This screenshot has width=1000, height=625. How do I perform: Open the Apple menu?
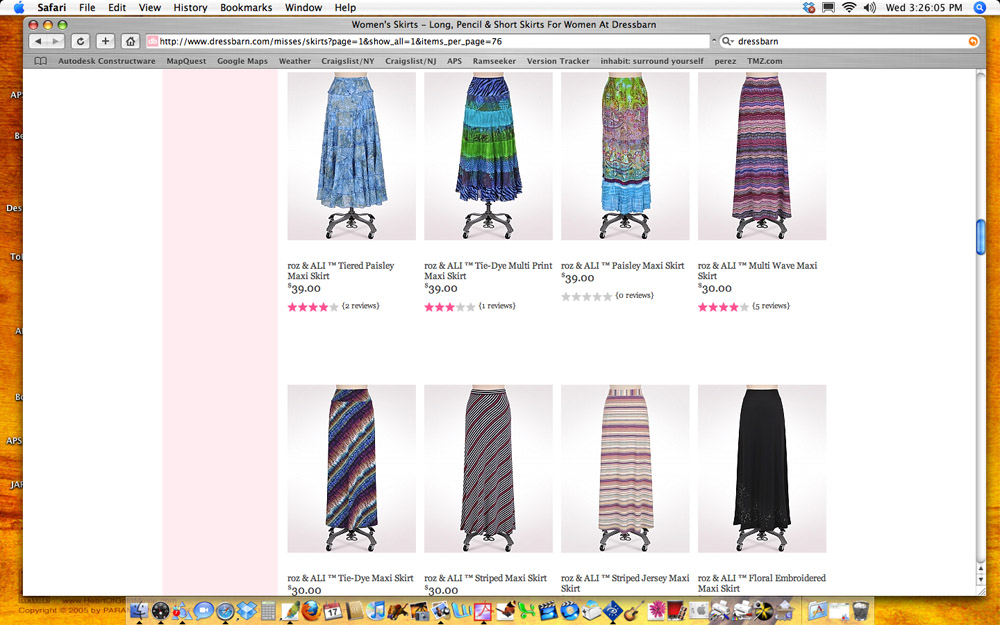point(18,8)
